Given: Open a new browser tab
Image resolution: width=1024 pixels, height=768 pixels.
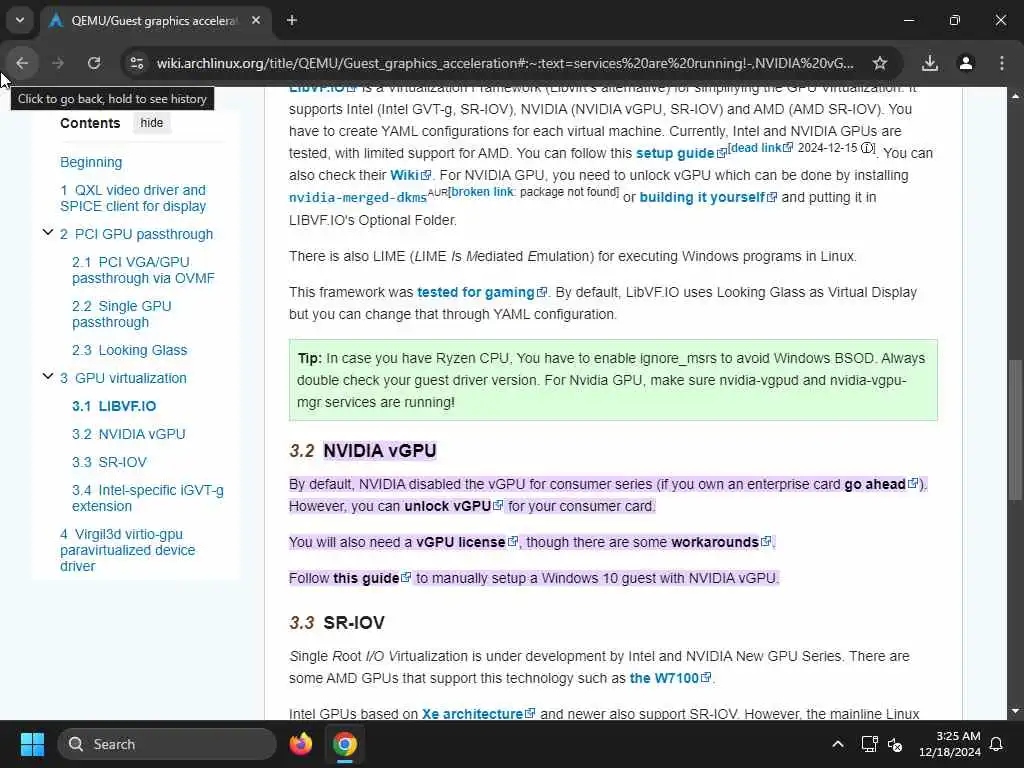Looking at the screenshot, I should (292, 20).
